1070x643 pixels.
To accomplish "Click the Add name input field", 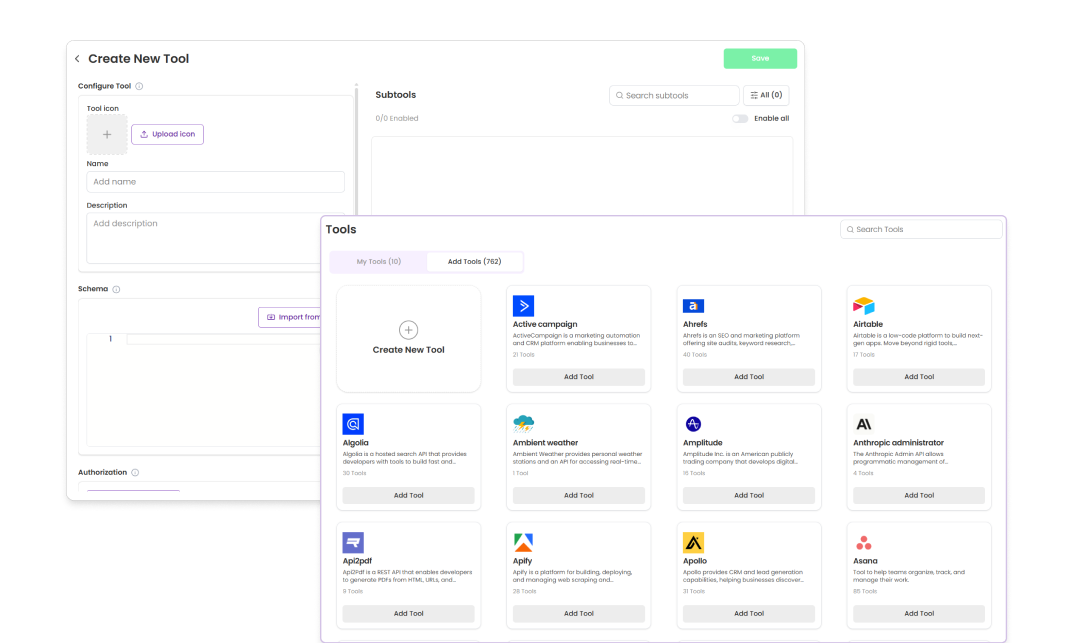I will tap(215, 182).
